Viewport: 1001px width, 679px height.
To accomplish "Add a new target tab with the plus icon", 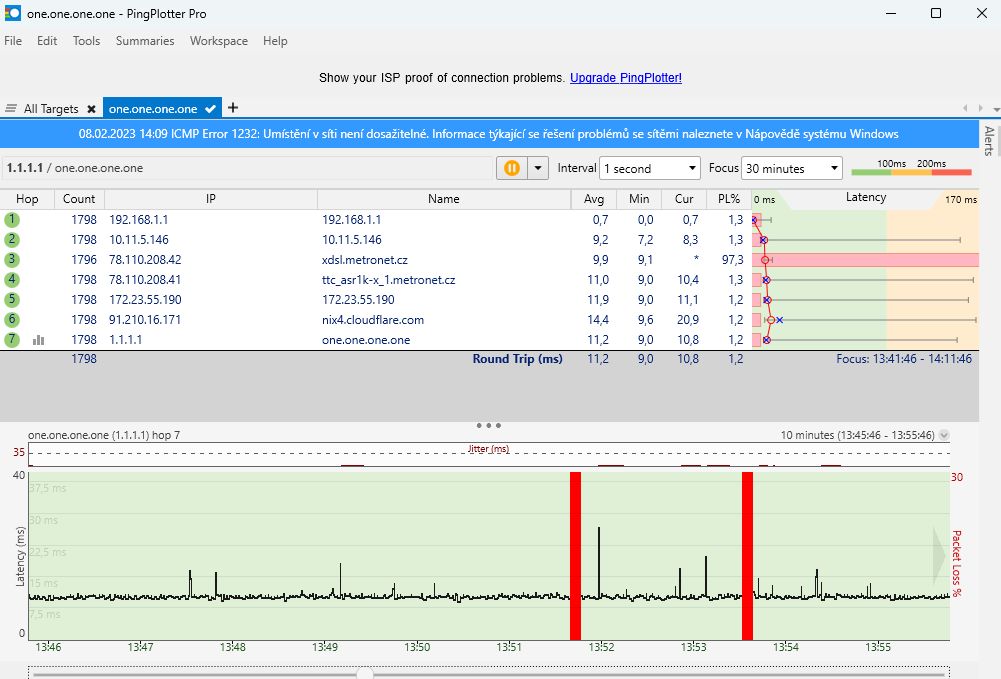I will click(x=233, y=108).
